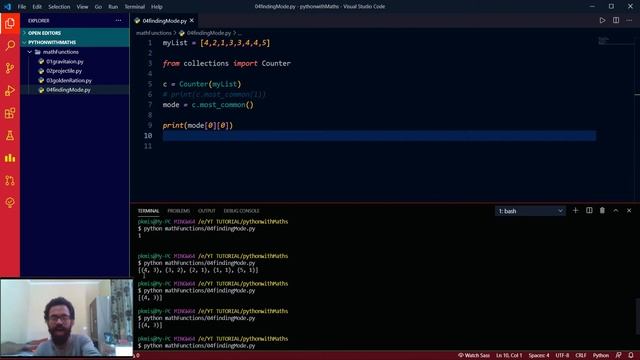Open the File menu
640x360 pixels.
22,7
